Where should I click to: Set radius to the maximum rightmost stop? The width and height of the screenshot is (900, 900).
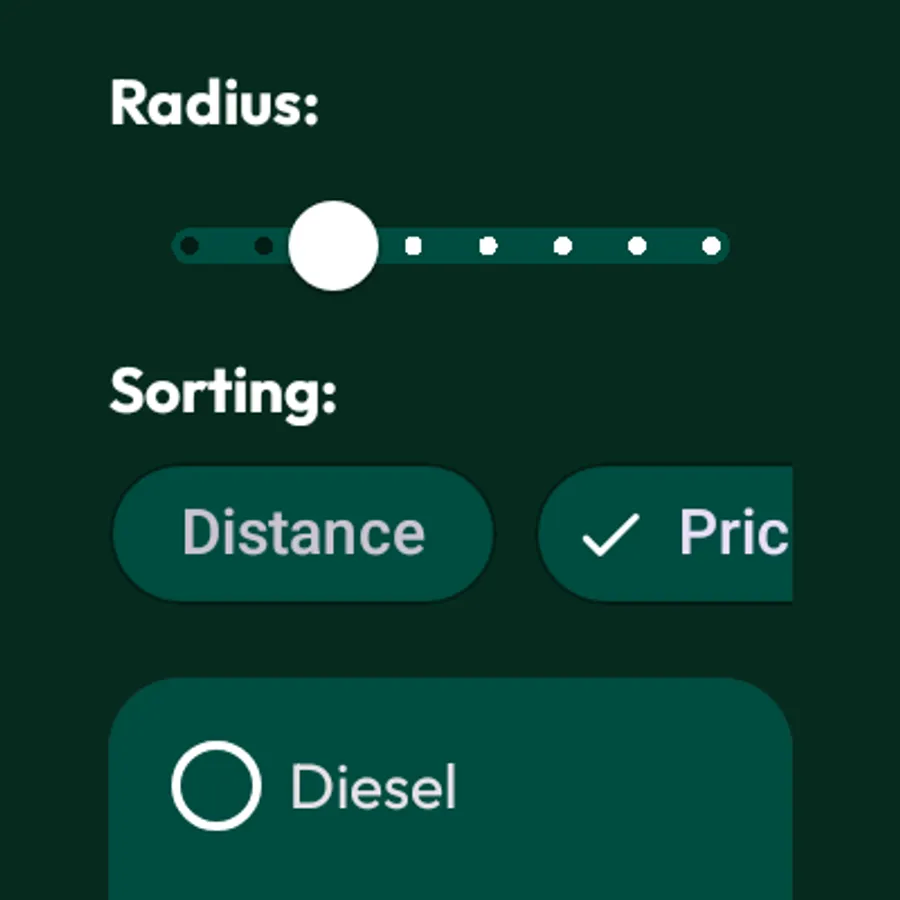712,246
